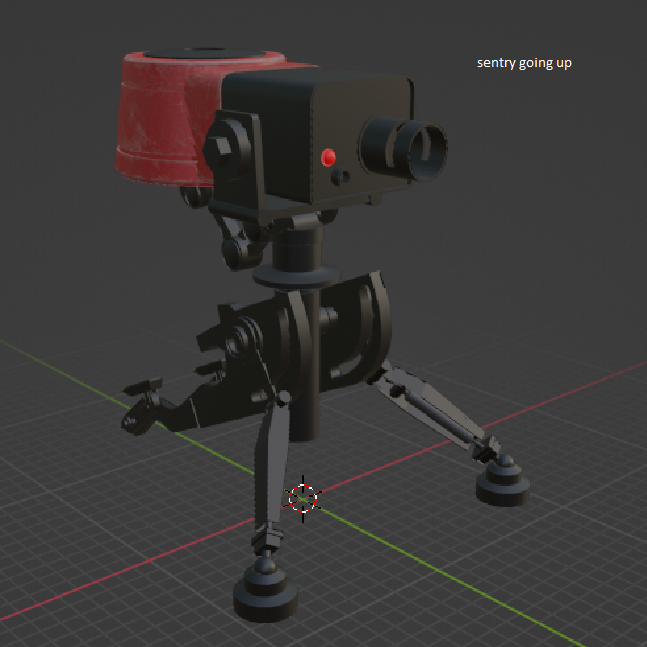Click the sentry's front lens barrel opening
Viewport: 647px width, 647px height.
click(424, 149)
